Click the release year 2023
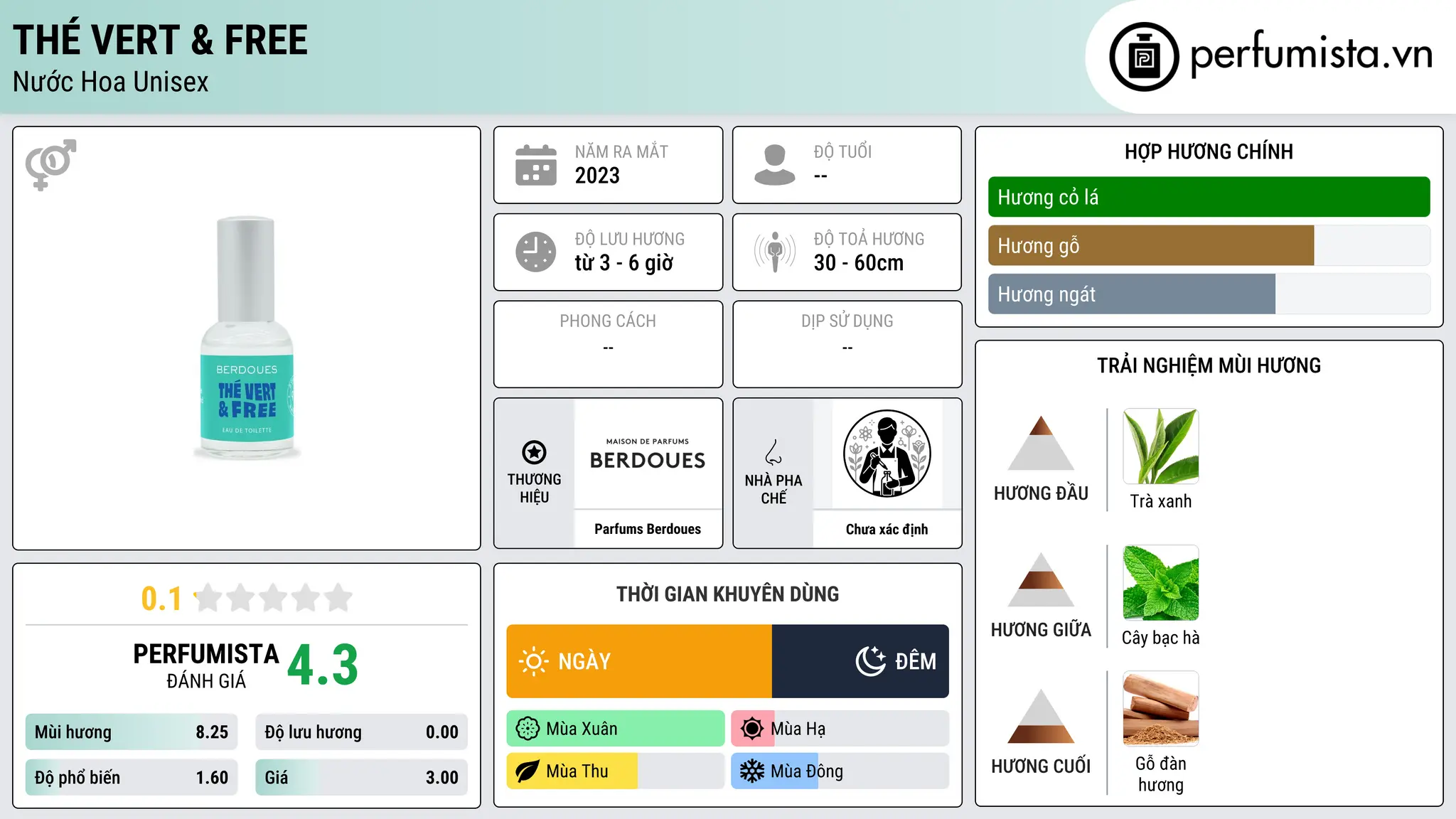Image resolution: width=1456 pixels, height=819 pixels. point(597,176)
